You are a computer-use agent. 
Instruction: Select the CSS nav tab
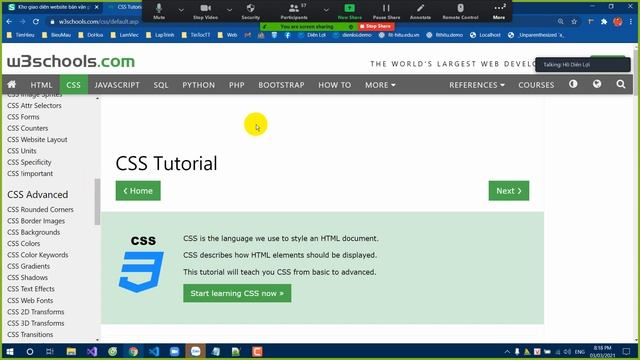tap(73, 85)
